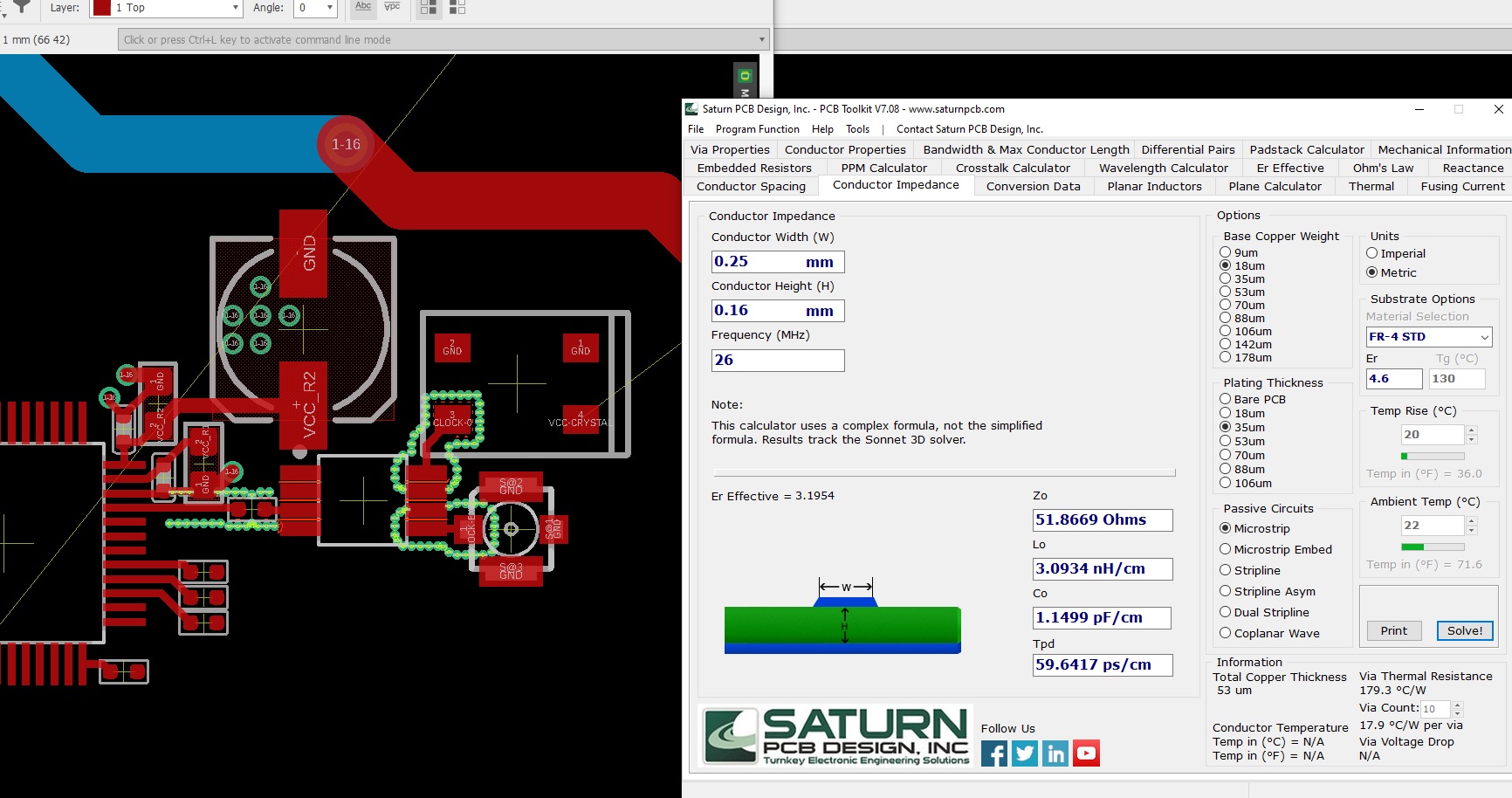Screen dimensions: 1512x798
Task: Increase Via Count with up arrow
Action: [x=1457, y=705]
